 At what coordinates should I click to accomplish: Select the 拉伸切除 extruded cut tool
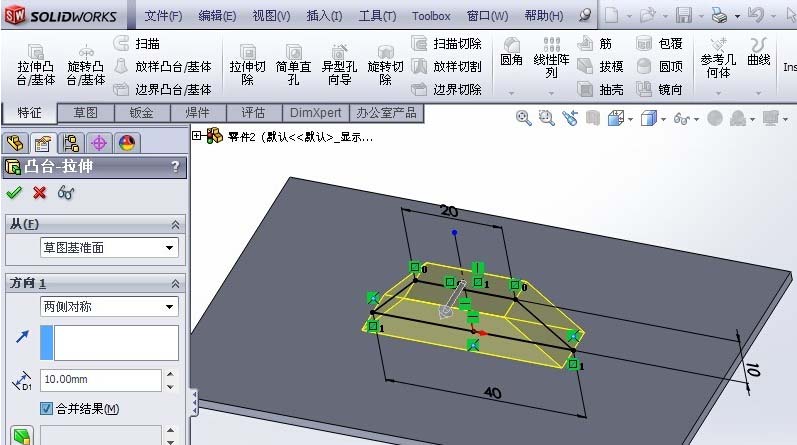pos(248,65)
